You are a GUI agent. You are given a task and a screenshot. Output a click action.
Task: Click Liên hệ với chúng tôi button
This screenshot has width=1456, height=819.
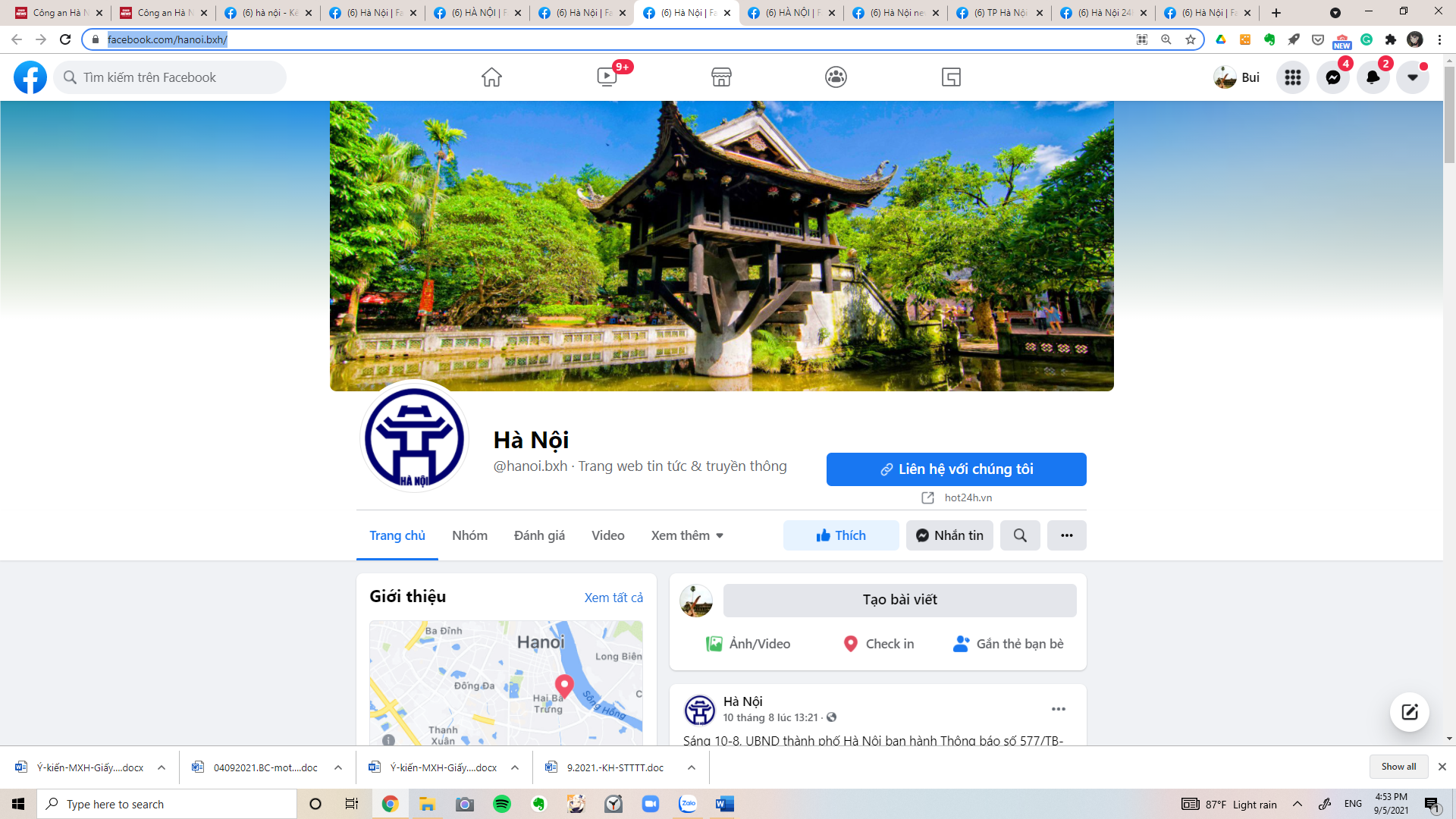point(956,469)
